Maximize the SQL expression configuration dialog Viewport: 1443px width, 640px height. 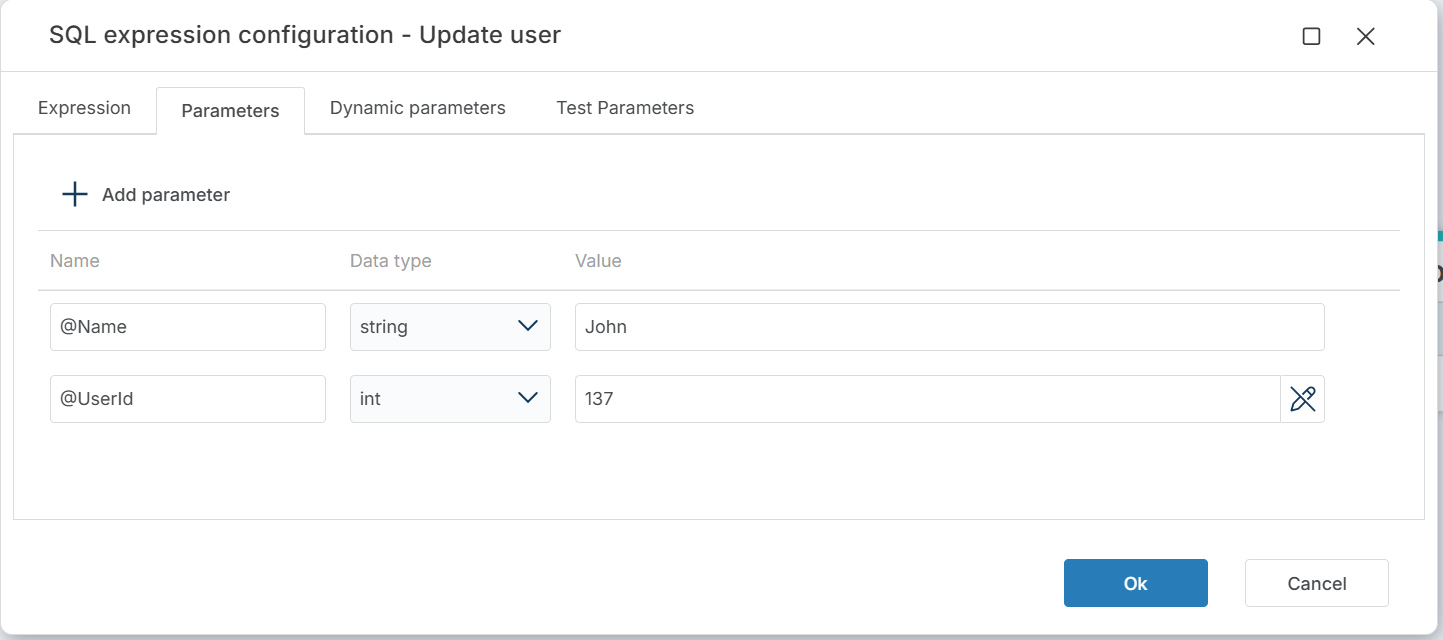pos(1311,37)
